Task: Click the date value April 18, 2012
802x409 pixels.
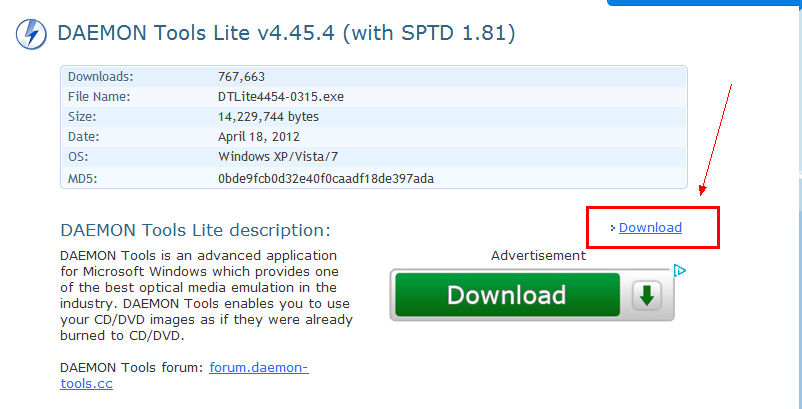Action: 258,136
